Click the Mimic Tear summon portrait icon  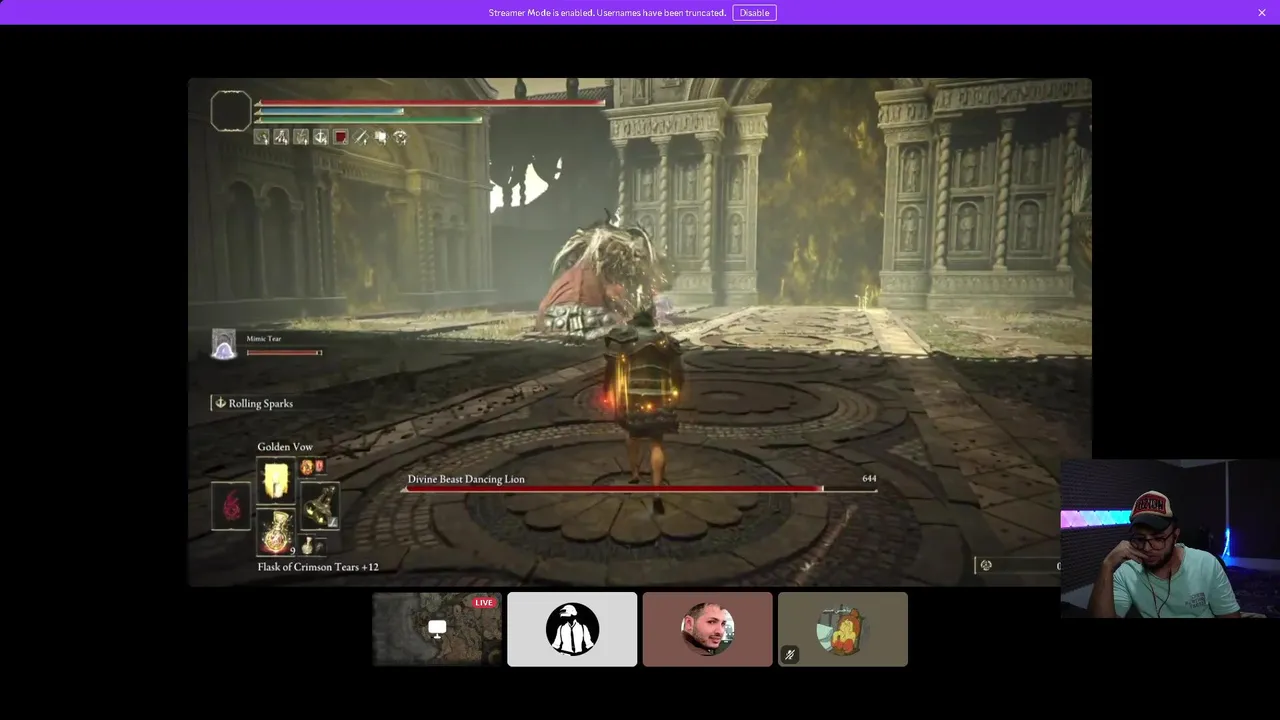[x=224, y=344]
